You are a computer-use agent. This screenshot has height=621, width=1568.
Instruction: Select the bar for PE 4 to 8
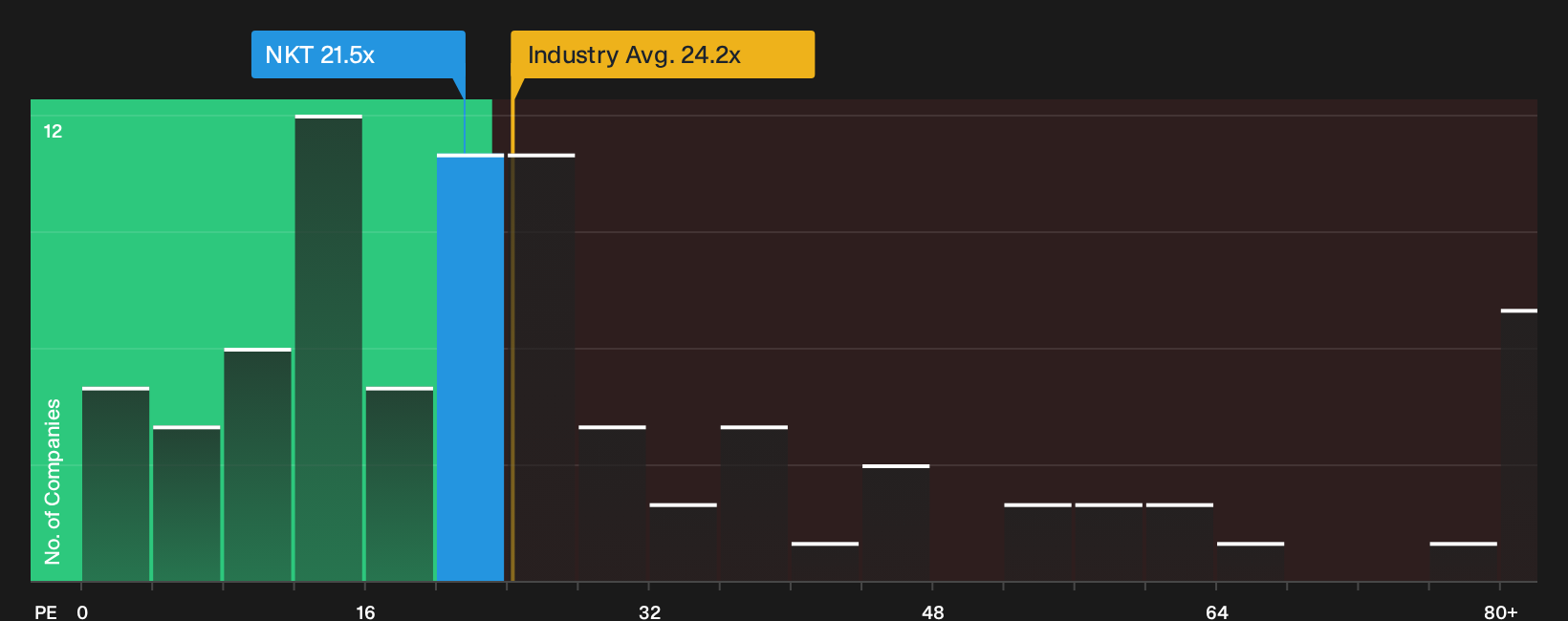coord(186,503)
